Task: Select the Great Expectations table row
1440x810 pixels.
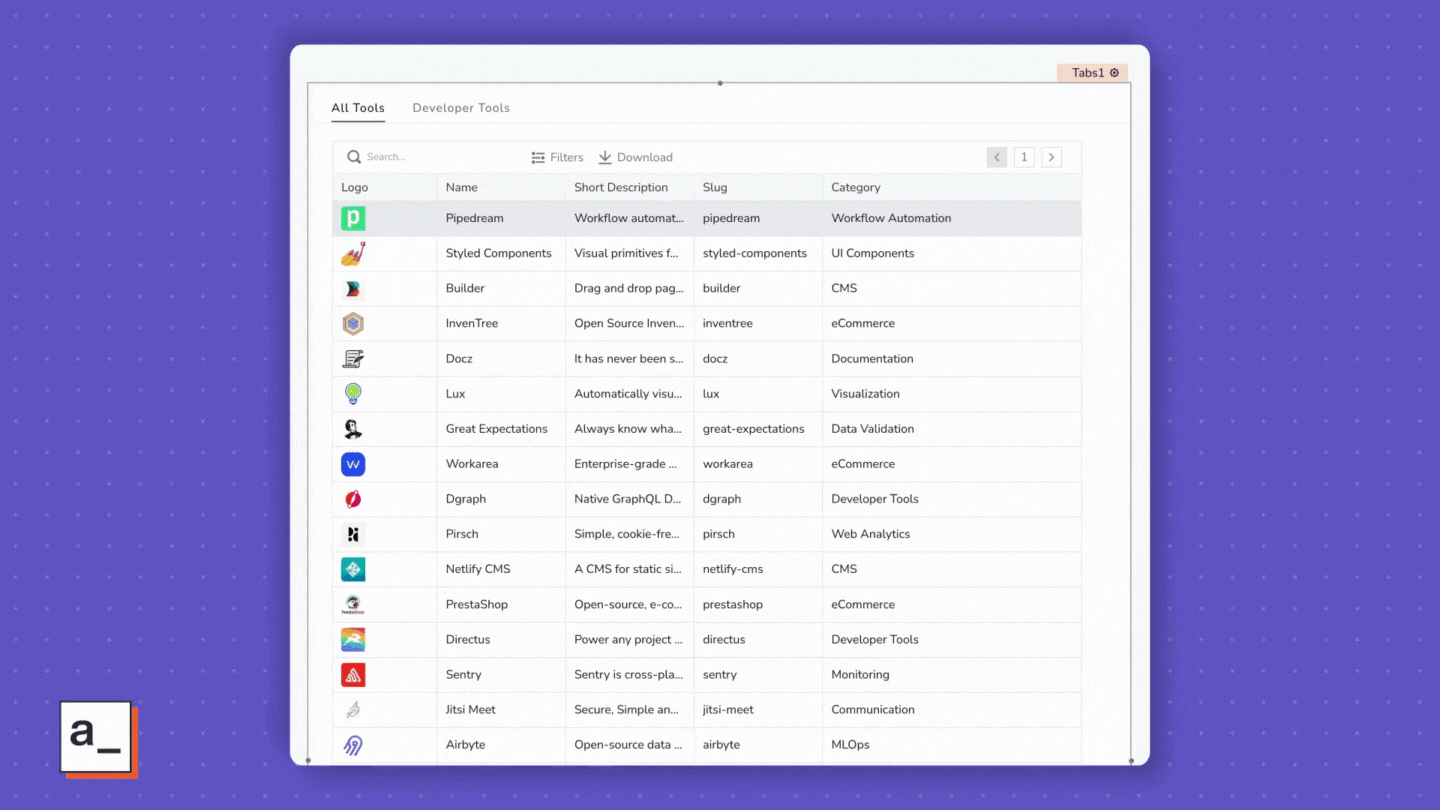Action: [497, 429]
